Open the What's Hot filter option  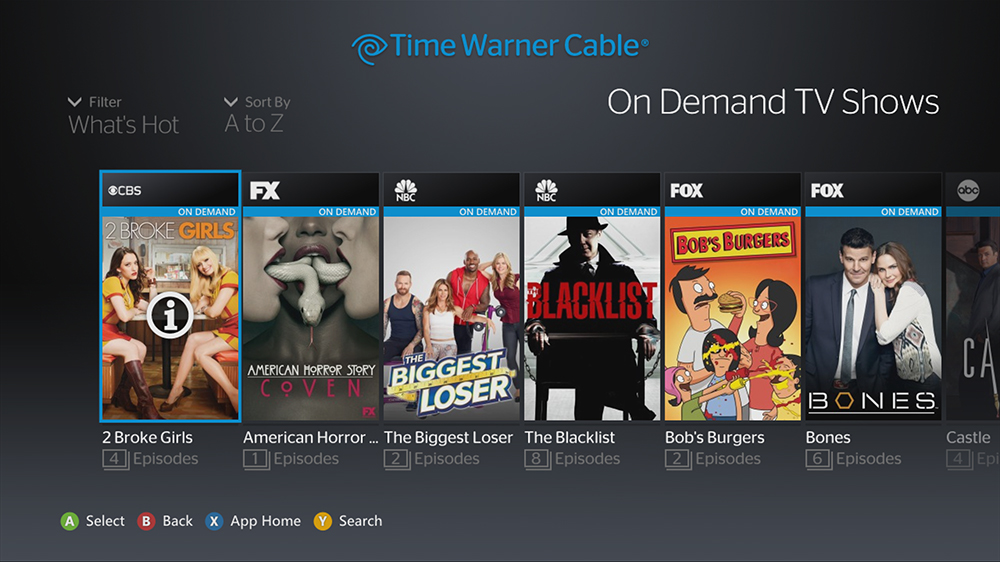(x=124, y=125)
